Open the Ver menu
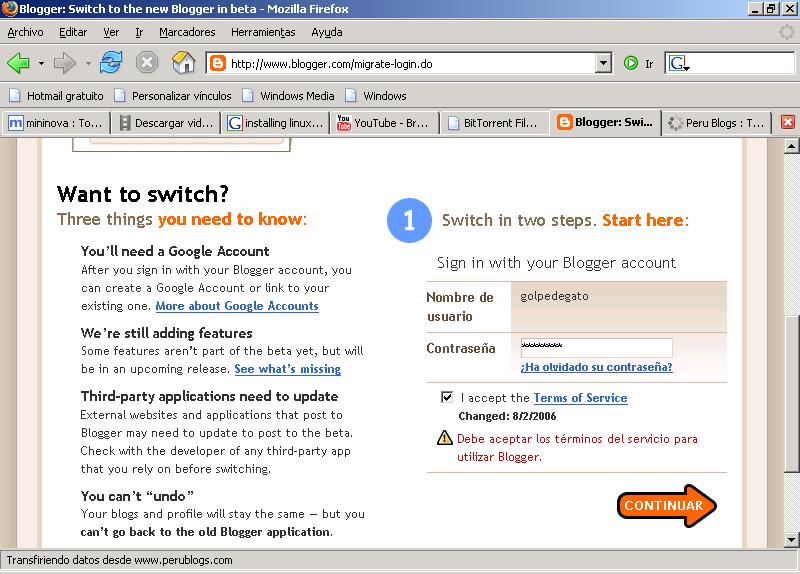800x574 pixels. coord(111,32)
